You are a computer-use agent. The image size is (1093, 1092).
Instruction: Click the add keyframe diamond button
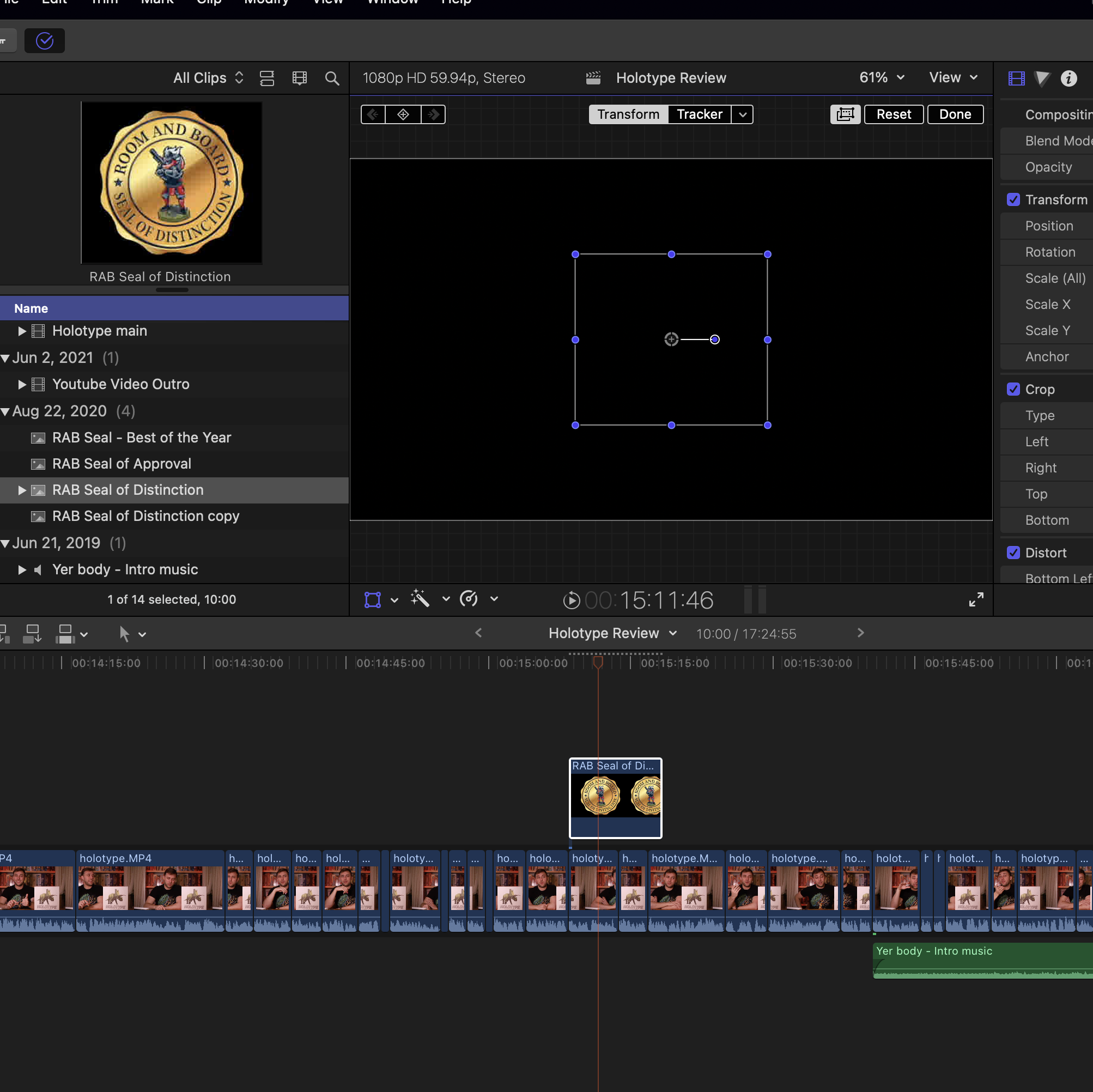[403, 114]
